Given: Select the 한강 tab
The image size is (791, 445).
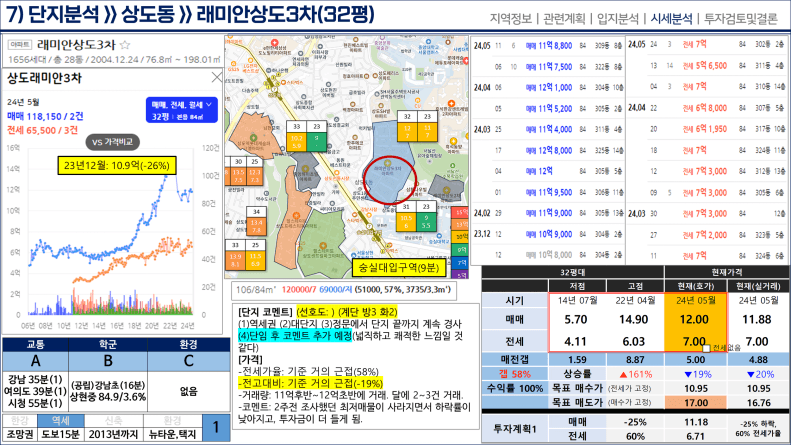Looking at the screenshot, I should coord(20,420).
